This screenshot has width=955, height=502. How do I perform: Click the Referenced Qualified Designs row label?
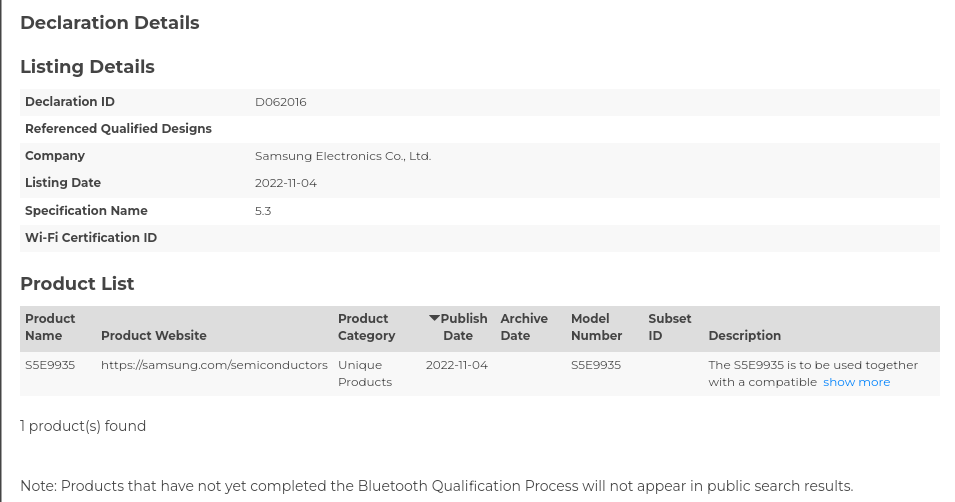pyautogui.click(x=118, y=129)
